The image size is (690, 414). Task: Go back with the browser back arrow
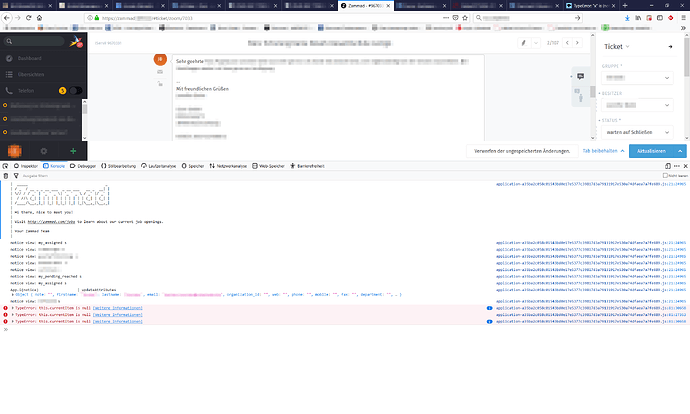pos(7,18)
